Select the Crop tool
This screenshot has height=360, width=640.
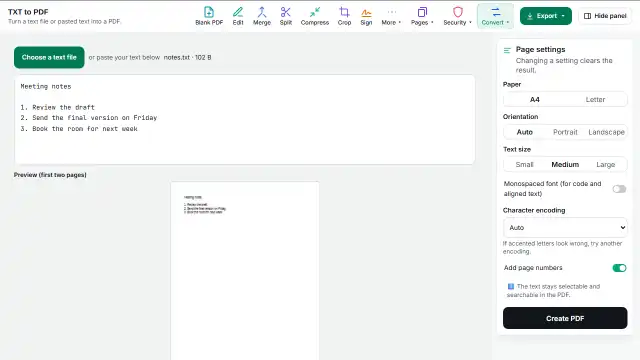[344, 16]
